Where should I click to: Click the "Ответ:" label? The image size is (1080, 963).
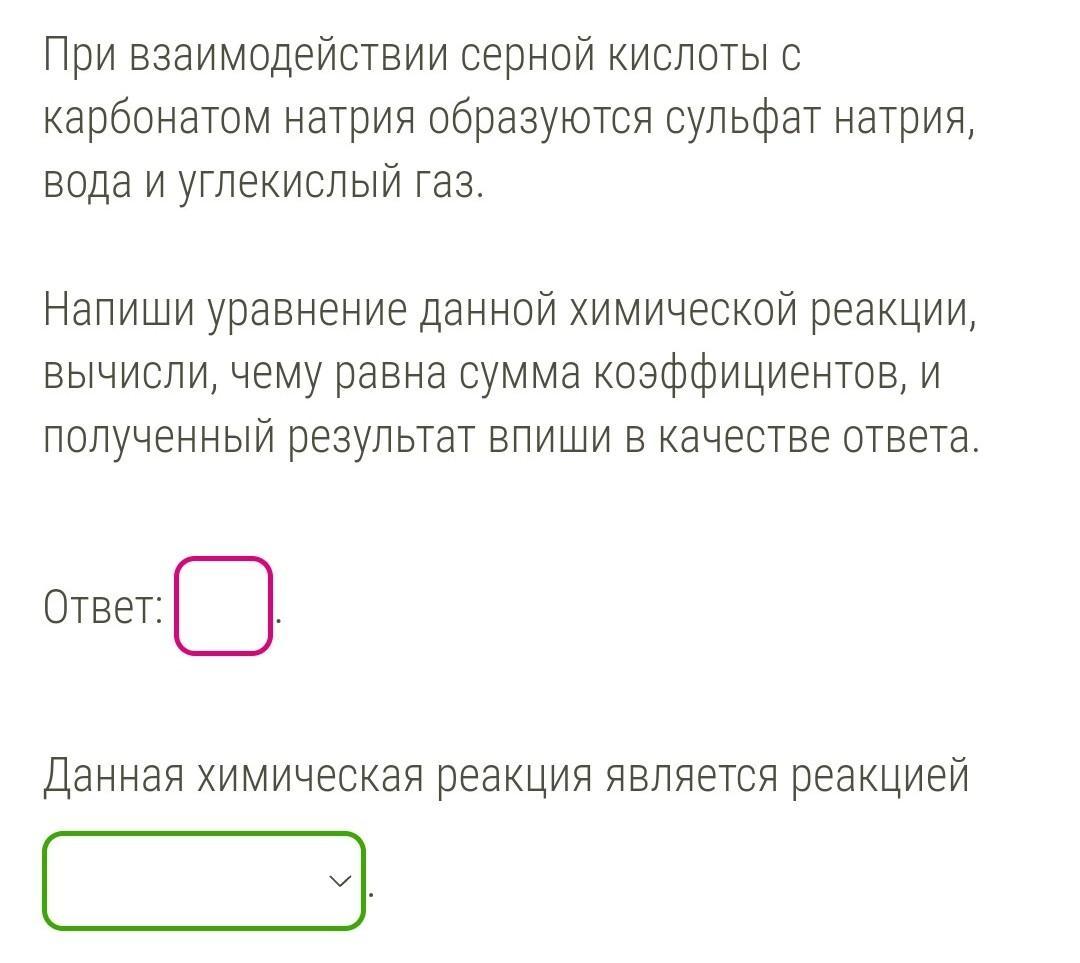(103, 607)
